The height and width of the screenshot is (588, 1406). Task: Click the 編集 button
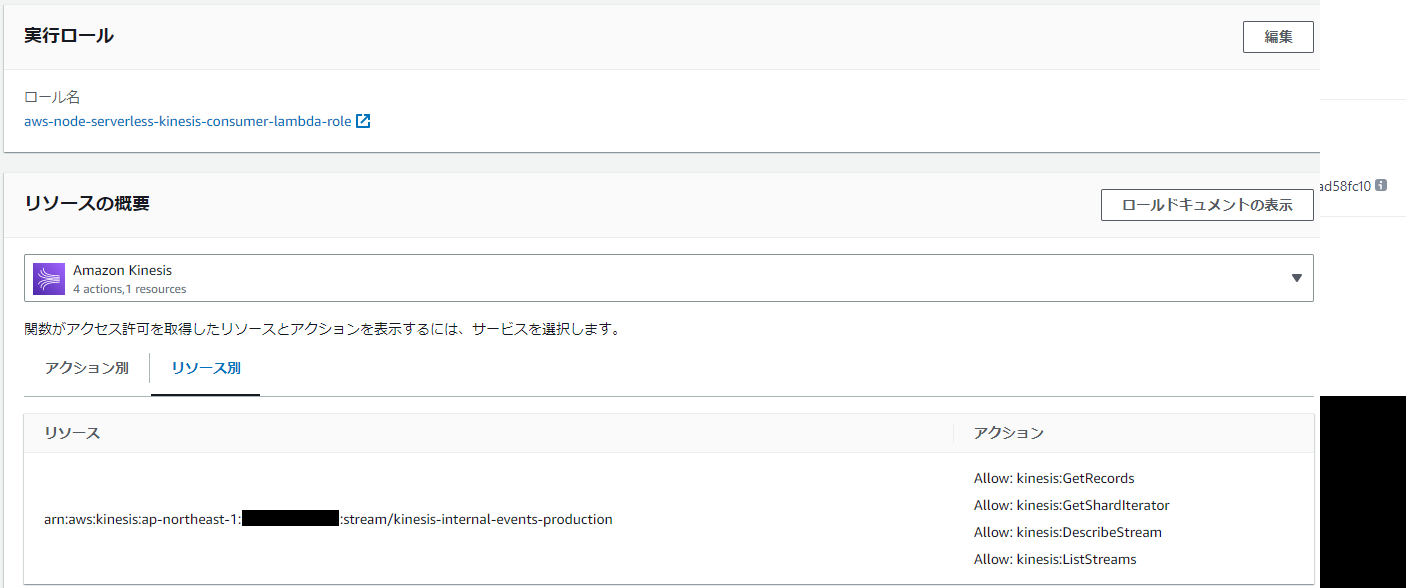pos(1278,37)
